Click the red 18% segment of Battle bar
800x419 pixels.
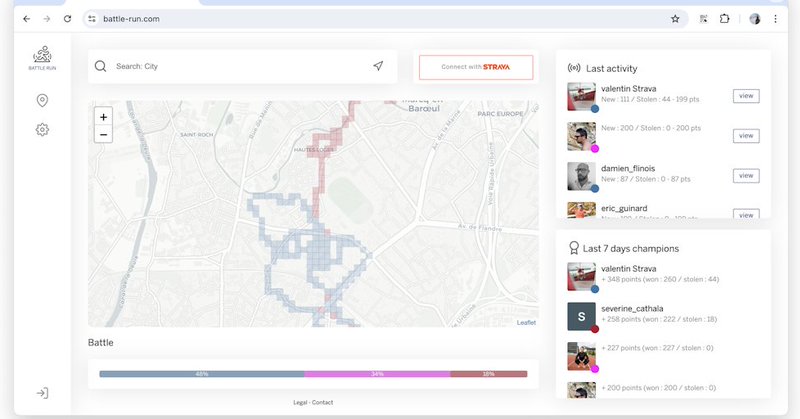click(489, 374)
